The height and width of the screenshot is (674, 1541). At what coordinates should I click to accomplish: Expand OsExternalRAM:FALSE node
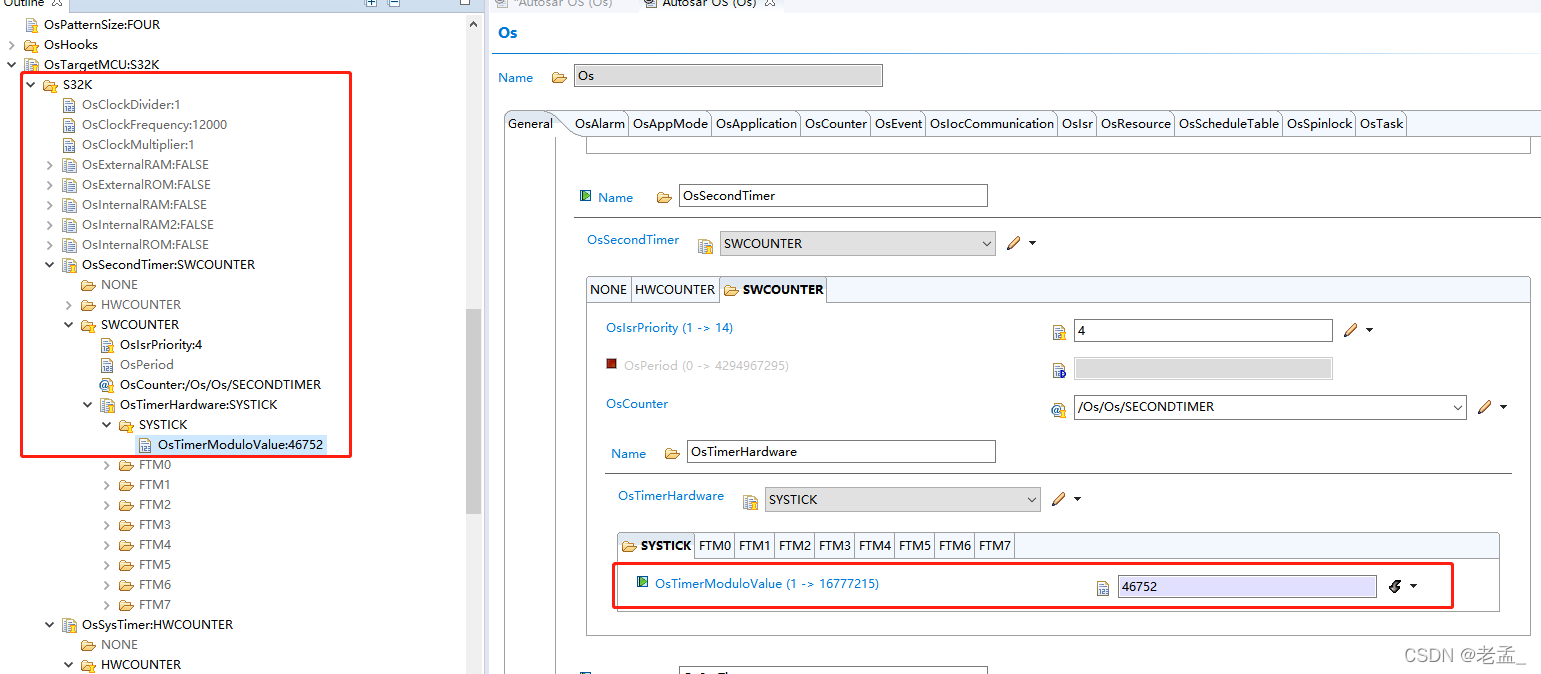coord(50,165)
